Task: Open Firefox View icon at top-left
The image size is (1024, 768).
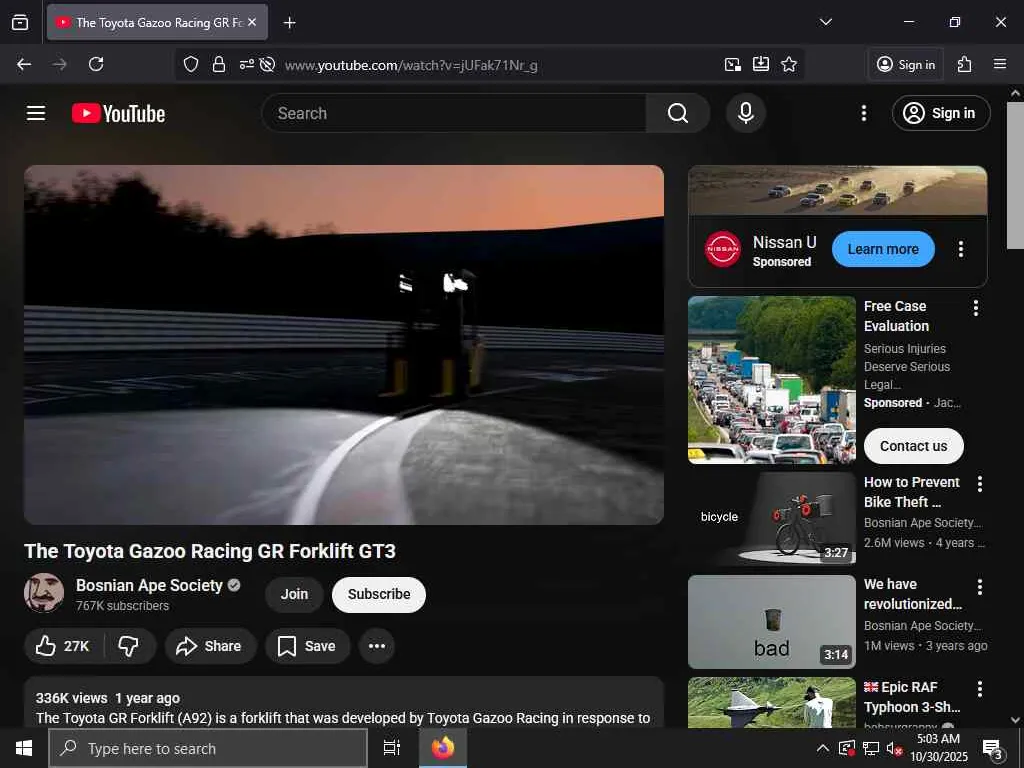Action: [x=20, y=22]
